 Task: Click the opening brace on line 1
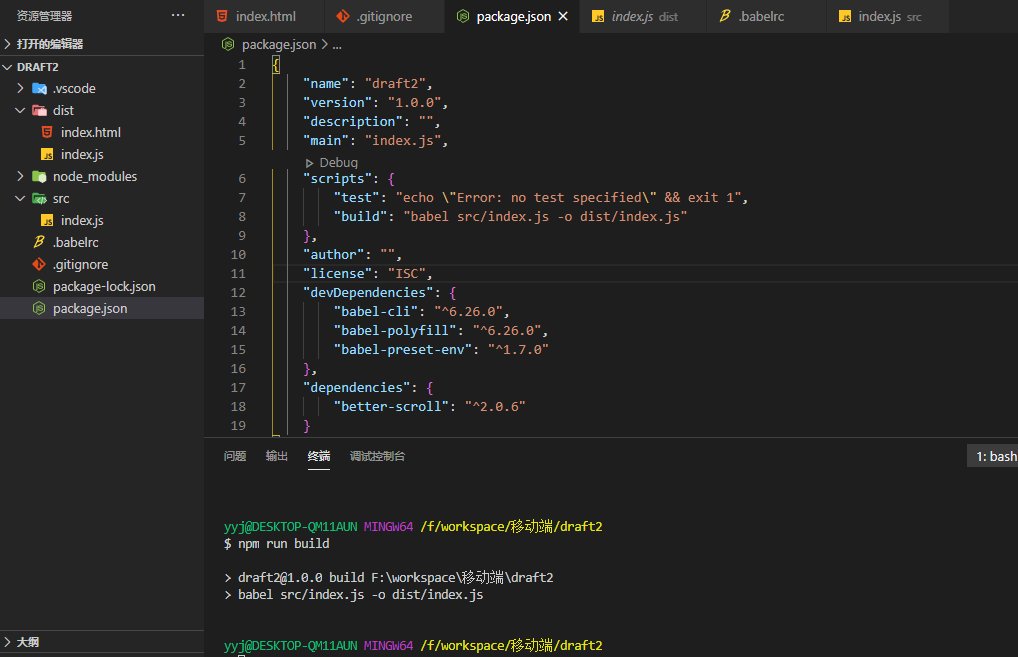(276, 65)
